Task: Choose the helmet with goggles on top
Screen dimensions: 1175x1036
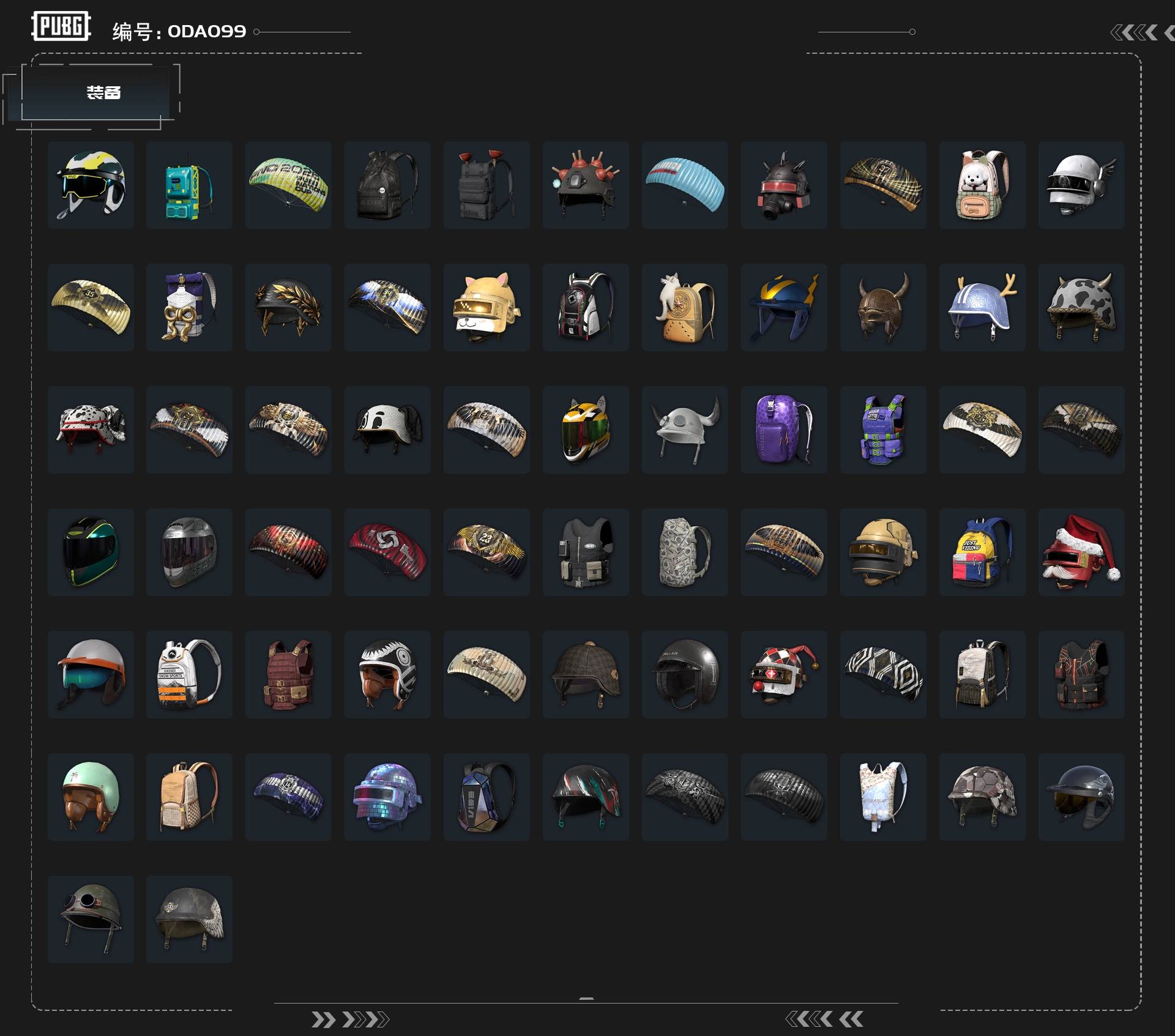Action: tap(91, 920)
